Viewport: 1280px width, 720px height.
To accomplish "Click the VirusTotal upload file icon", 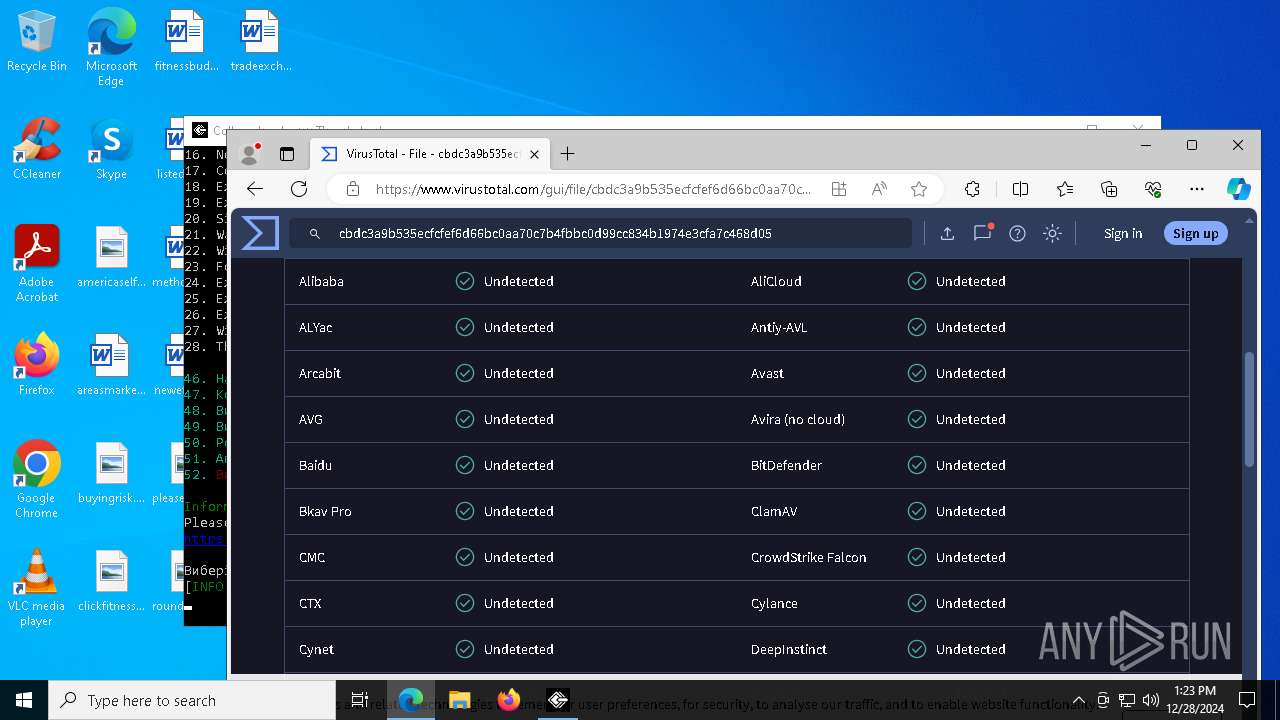I will (x=947, y=233).
